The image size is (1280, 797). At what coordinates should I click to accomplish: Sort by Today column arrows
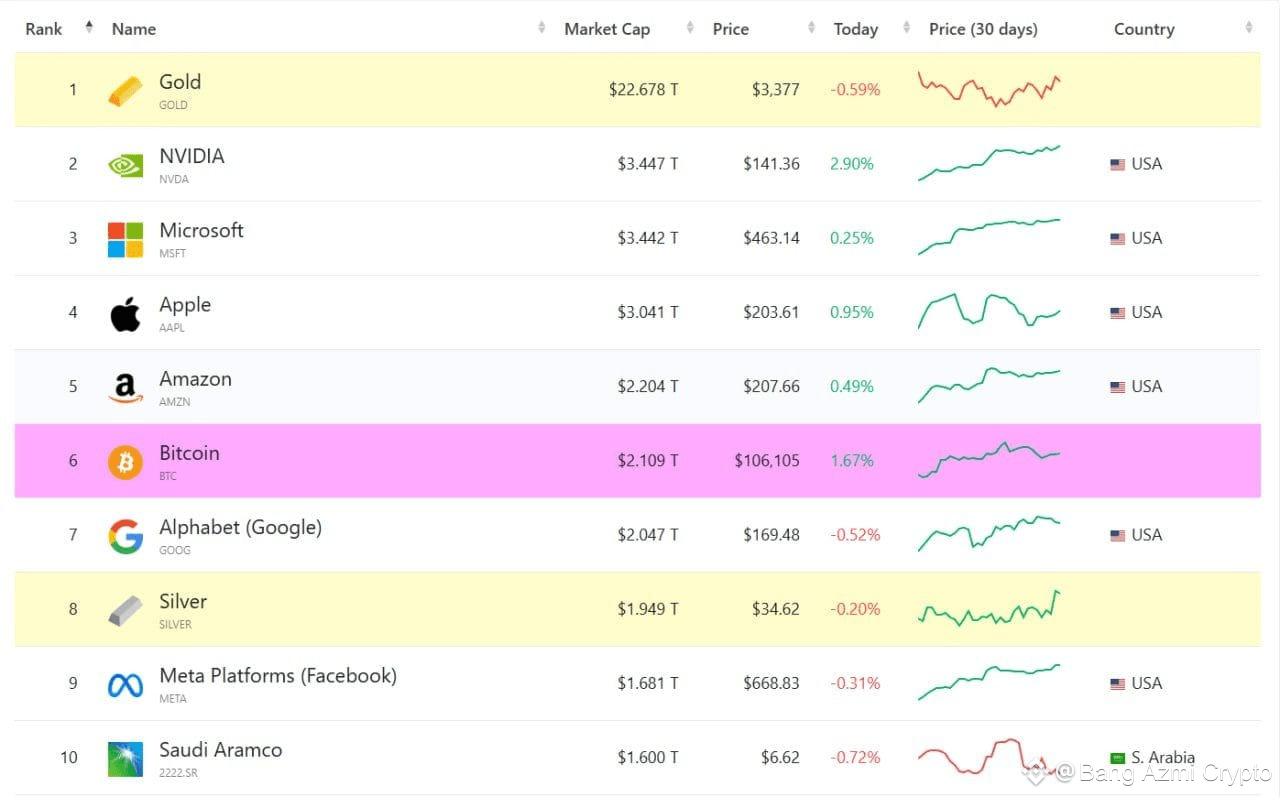[x=907, y=28]
